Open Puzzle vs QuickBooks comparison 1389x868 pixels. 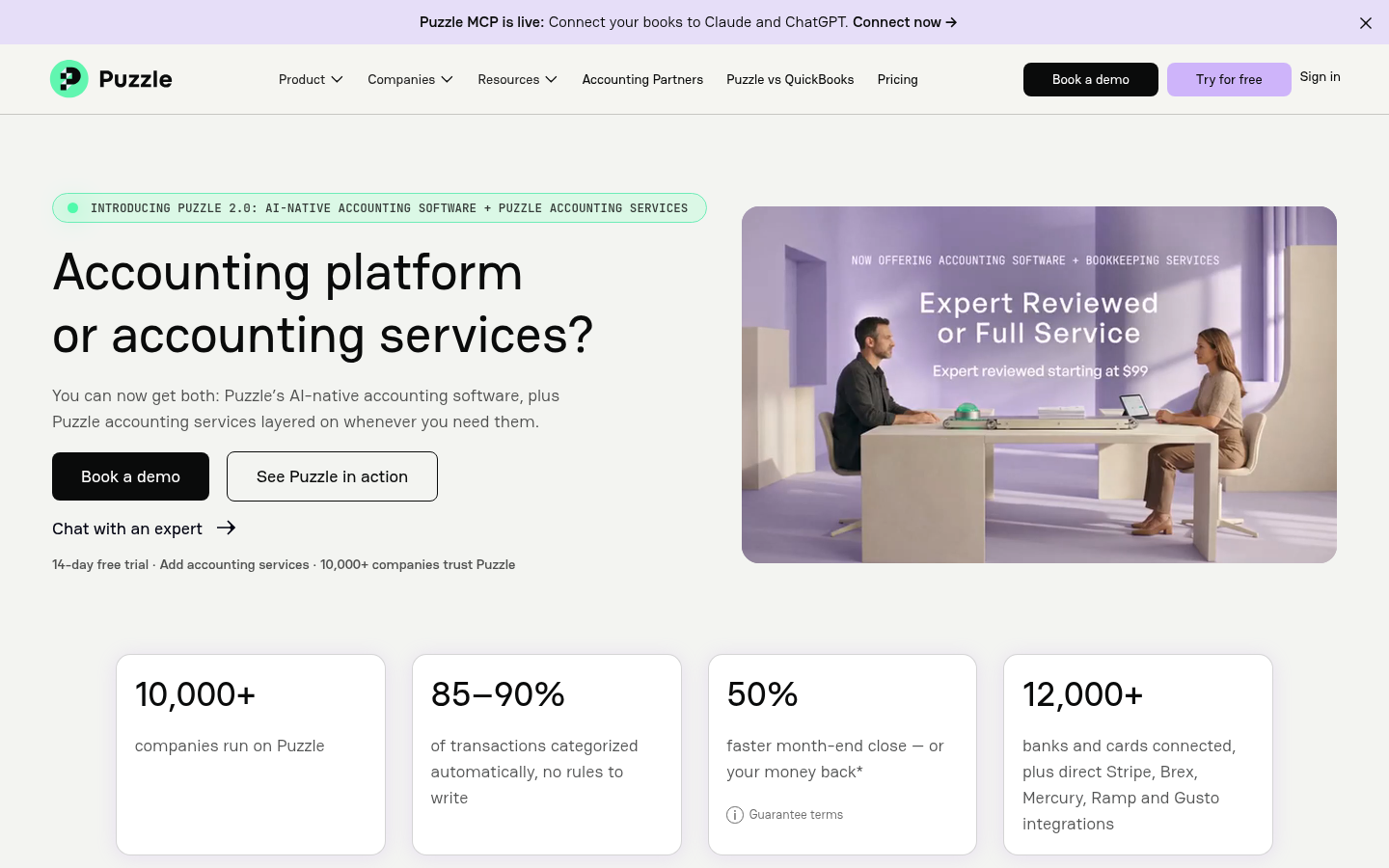click(790, 79)
